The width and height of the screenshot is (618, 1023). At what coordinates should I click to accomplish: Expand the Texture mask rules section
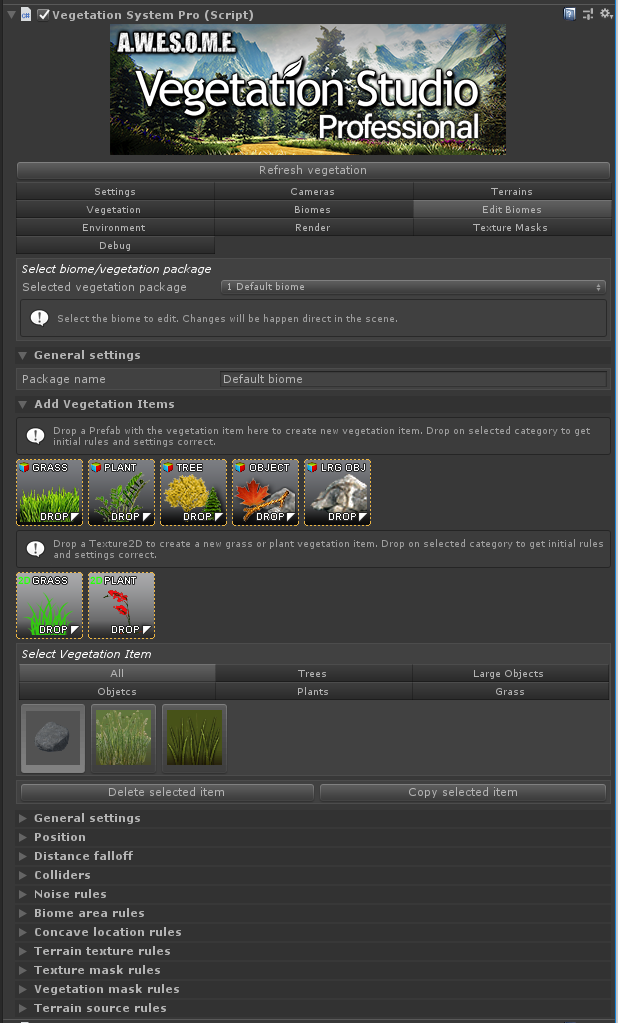pyautogui.click(x=23, y=970)
